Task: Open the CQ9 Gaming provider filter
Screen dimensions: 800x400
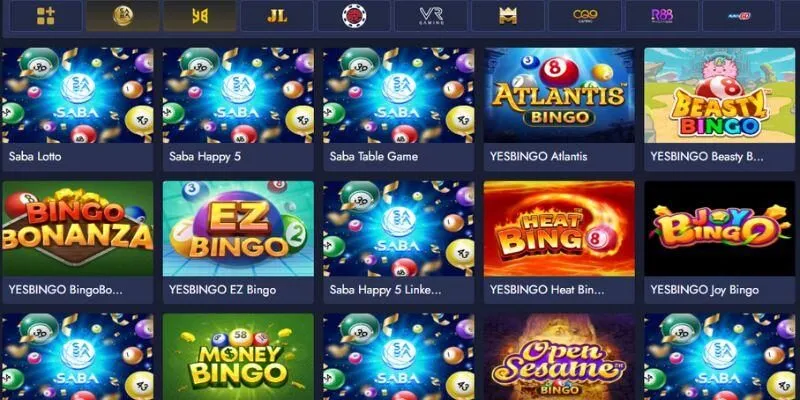Action: pos(585,16)
